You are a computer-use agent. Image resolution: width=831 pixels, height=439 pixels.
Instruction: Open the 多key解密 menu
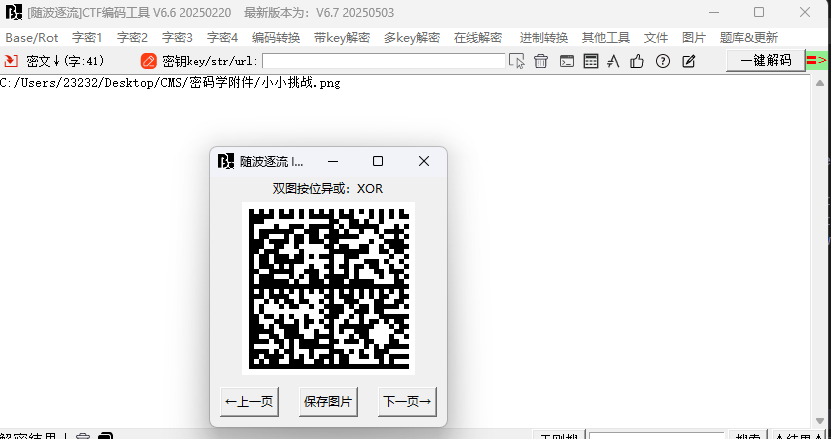(x=412, y=38)
